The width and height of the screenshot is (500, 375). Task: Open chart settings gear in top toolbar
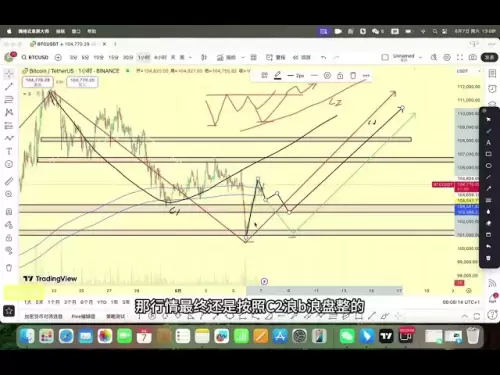[x=447, y=57]
